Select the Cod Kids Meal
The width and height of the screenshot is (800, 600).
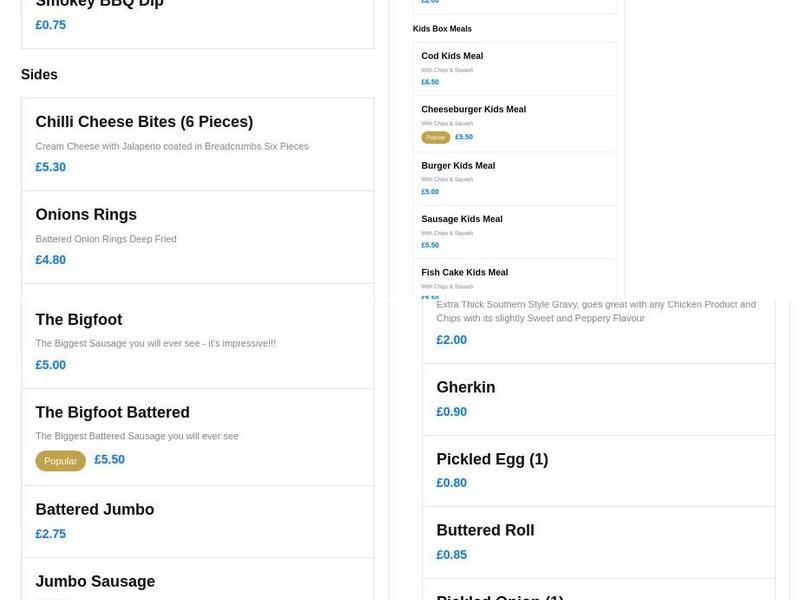pos(452,57)
